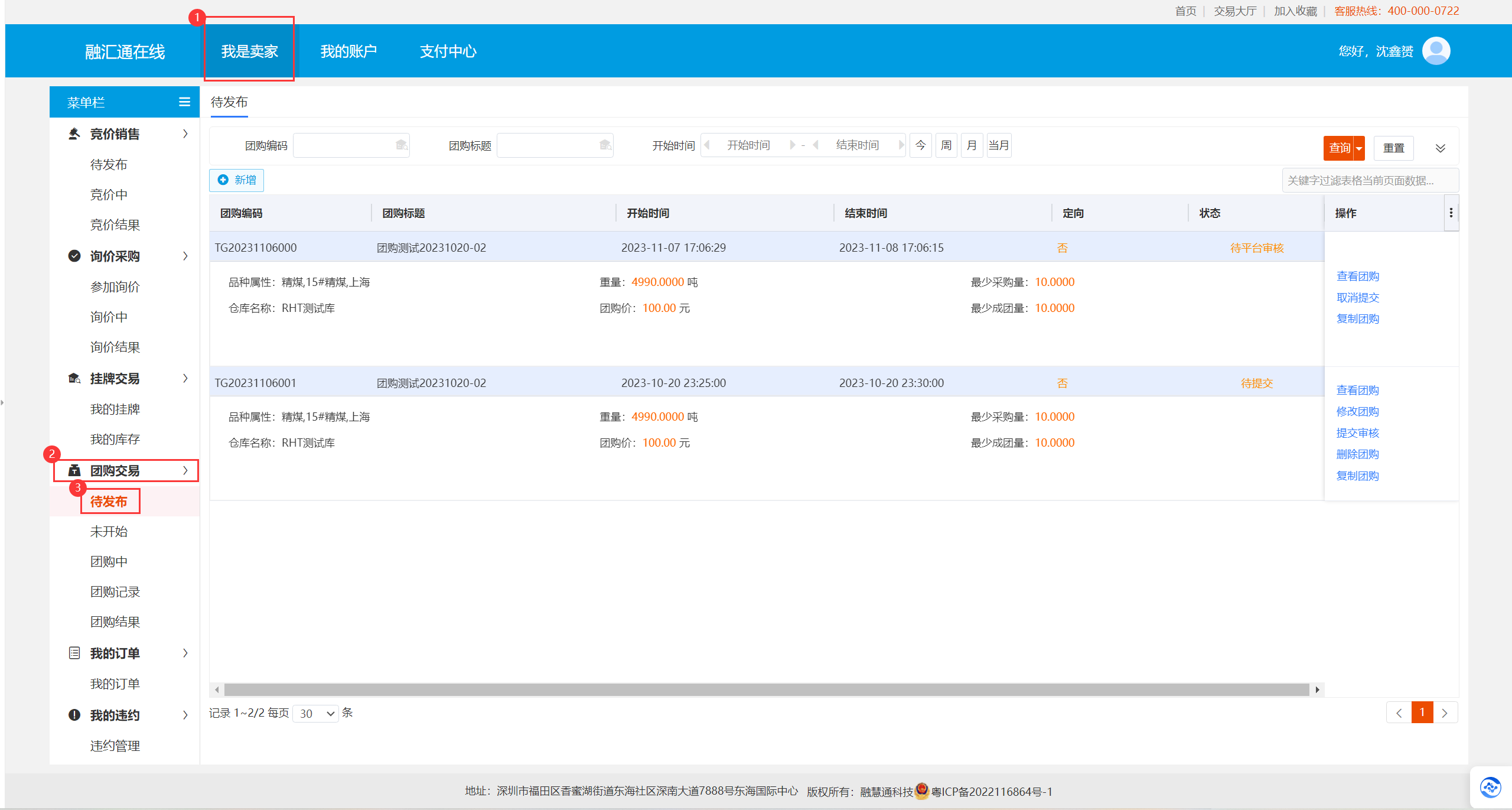Click the user avatar icon at top right
This screenshot has width=1512, height=810.
[x=1436, y=51]
